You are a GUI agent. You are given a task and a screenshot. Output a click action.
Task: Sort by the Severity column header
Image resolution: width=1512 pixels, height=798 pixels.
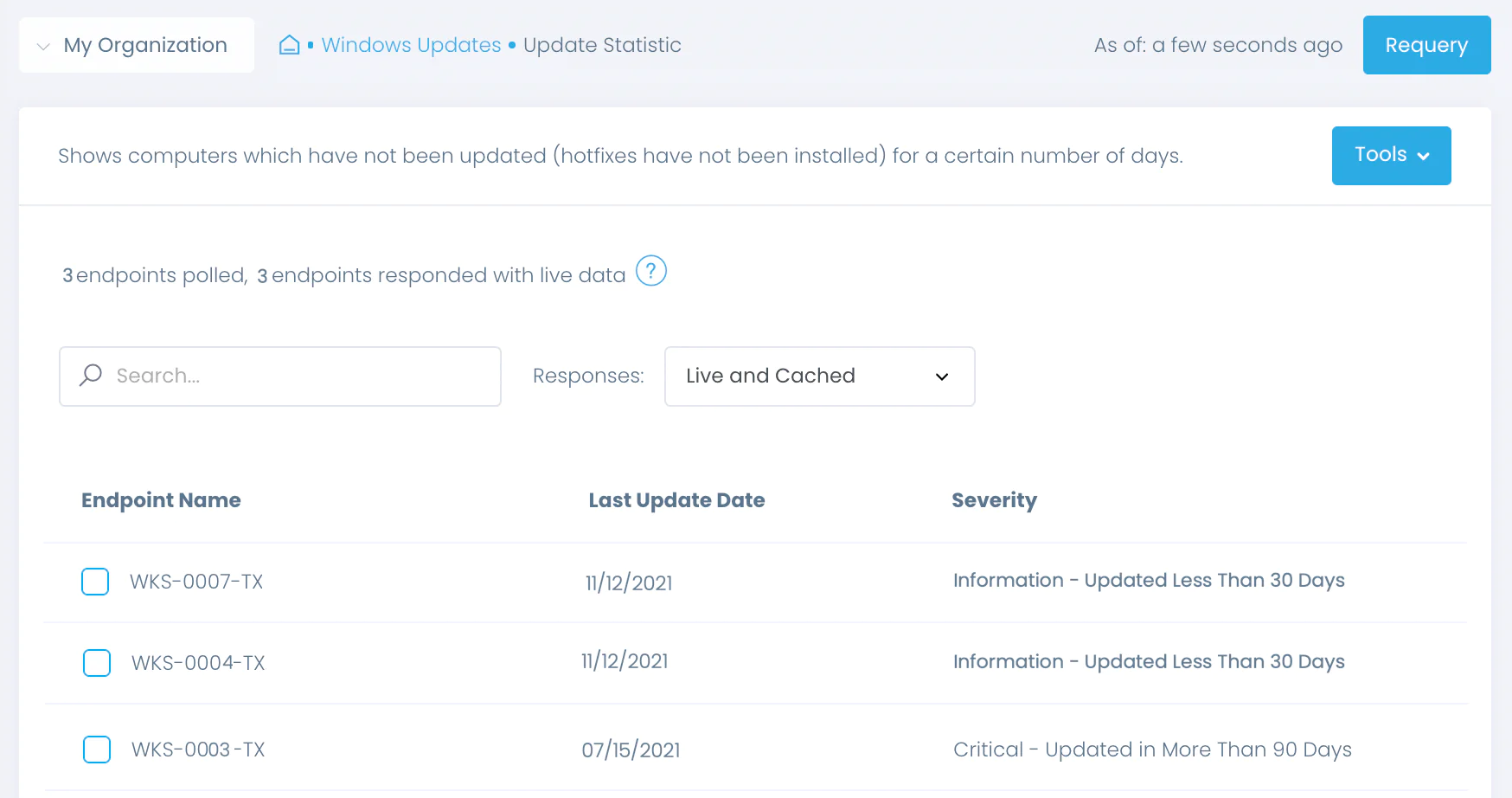(994, 499)
